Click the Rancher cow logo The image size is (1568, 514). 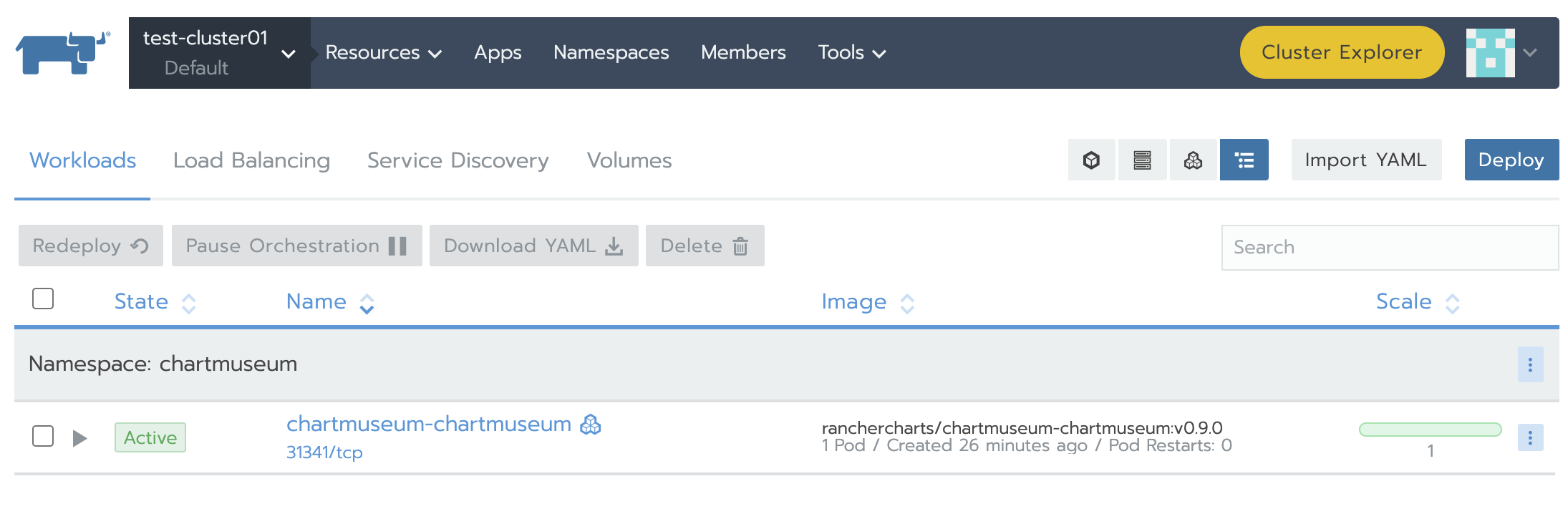63,52
